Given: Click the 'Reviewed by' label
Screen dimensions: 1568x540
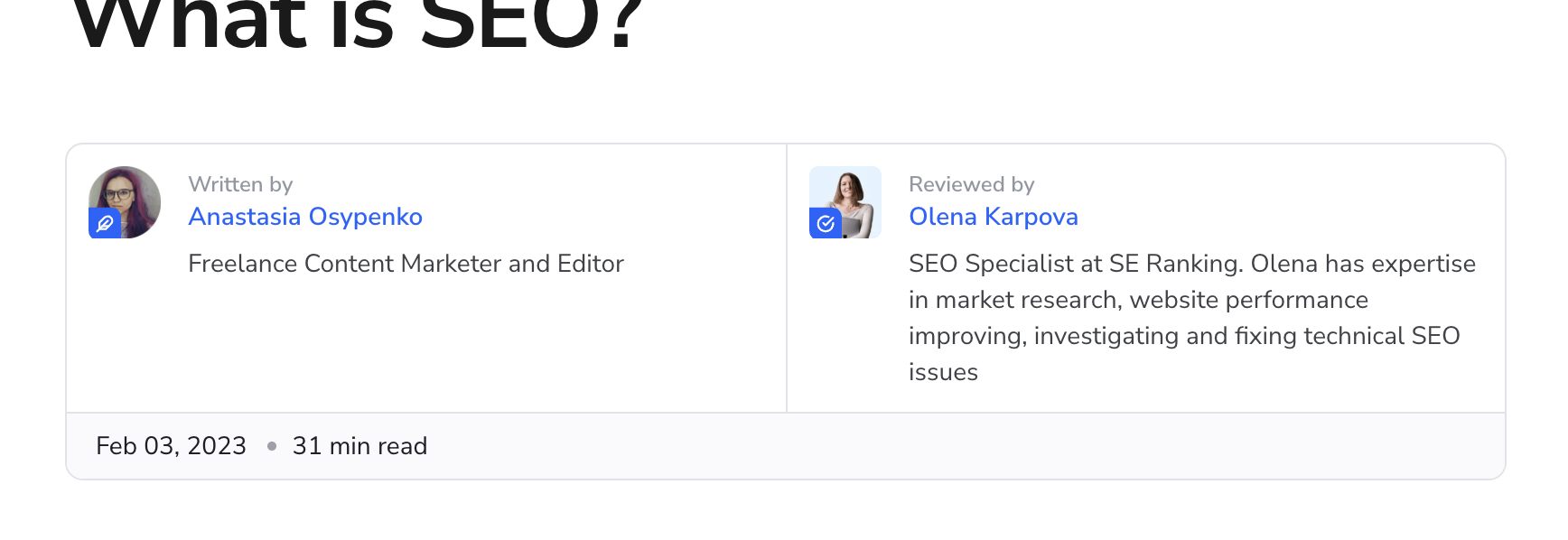Looking at the screenshot, I should tap(972, 184).
